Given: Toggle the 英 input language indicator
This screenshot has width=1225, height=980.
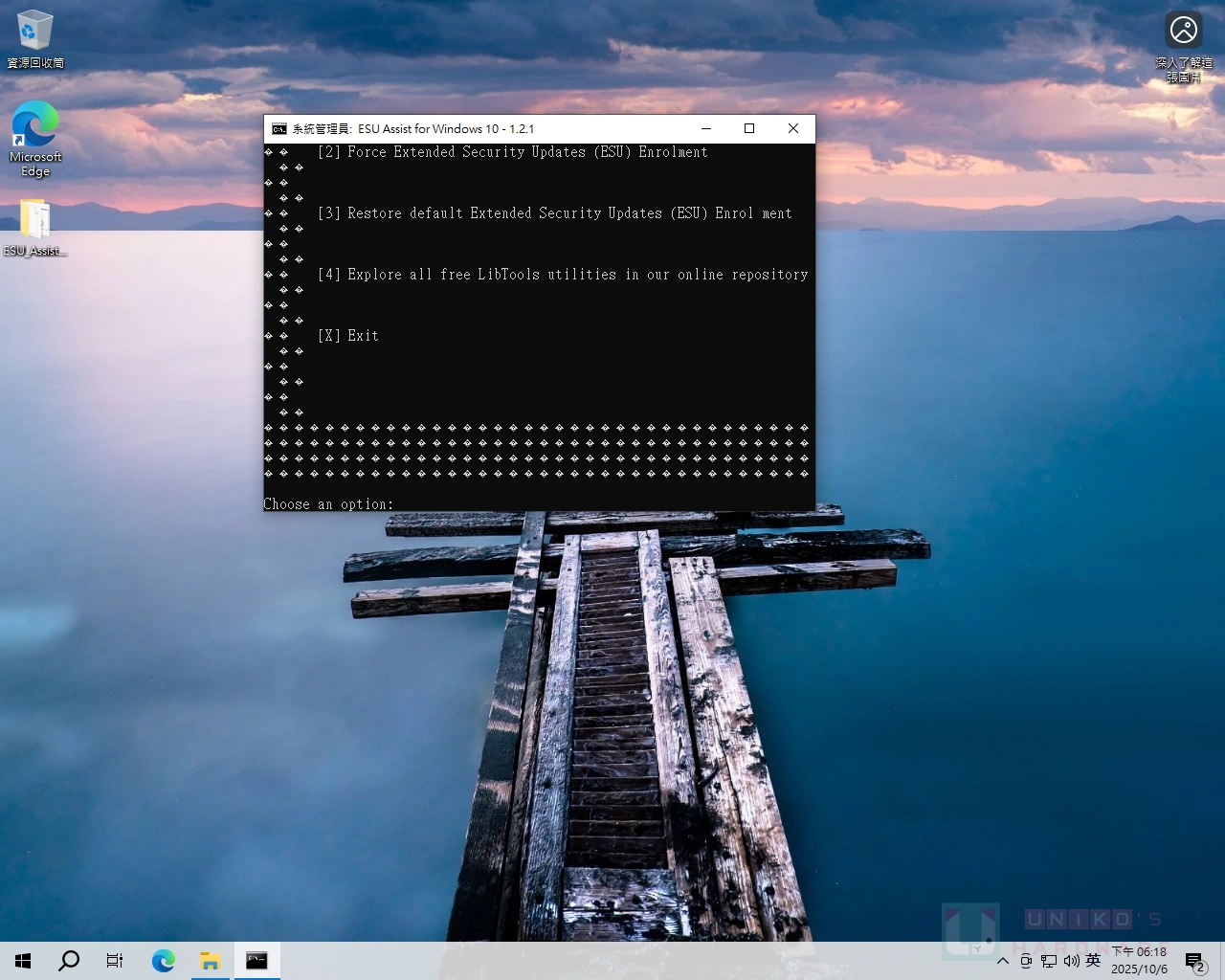Looking at the screenshot, I should tap(1093, 961).
